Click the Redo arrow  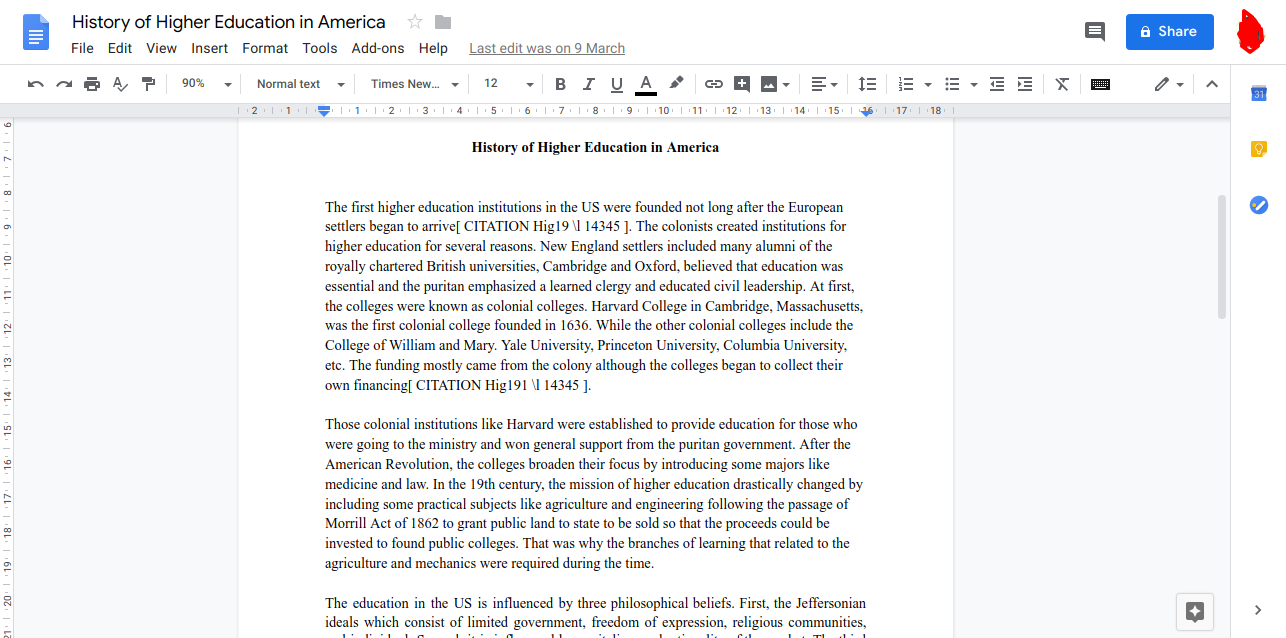(x=64, y=84)
